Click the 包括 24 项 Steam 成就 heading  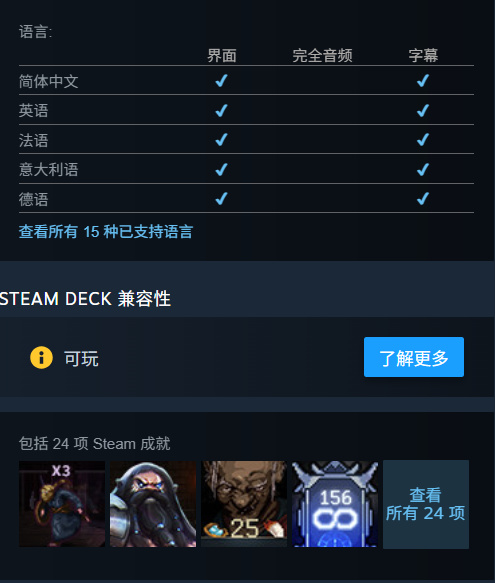[94, 444]
